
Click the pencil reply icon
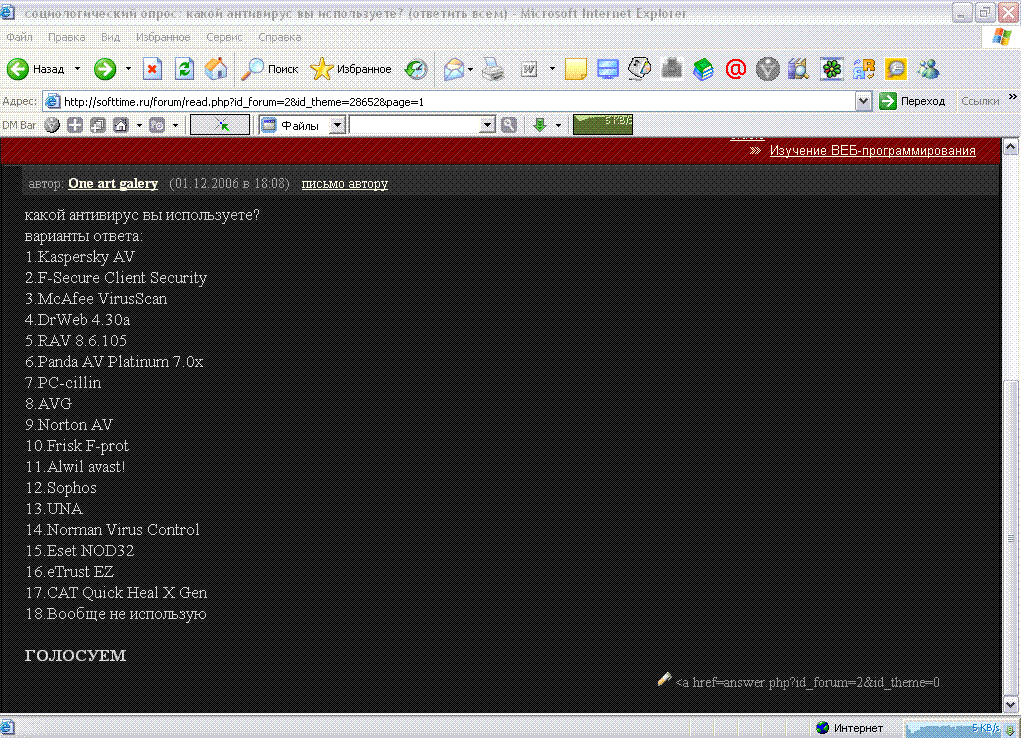[x=664, y=679]
